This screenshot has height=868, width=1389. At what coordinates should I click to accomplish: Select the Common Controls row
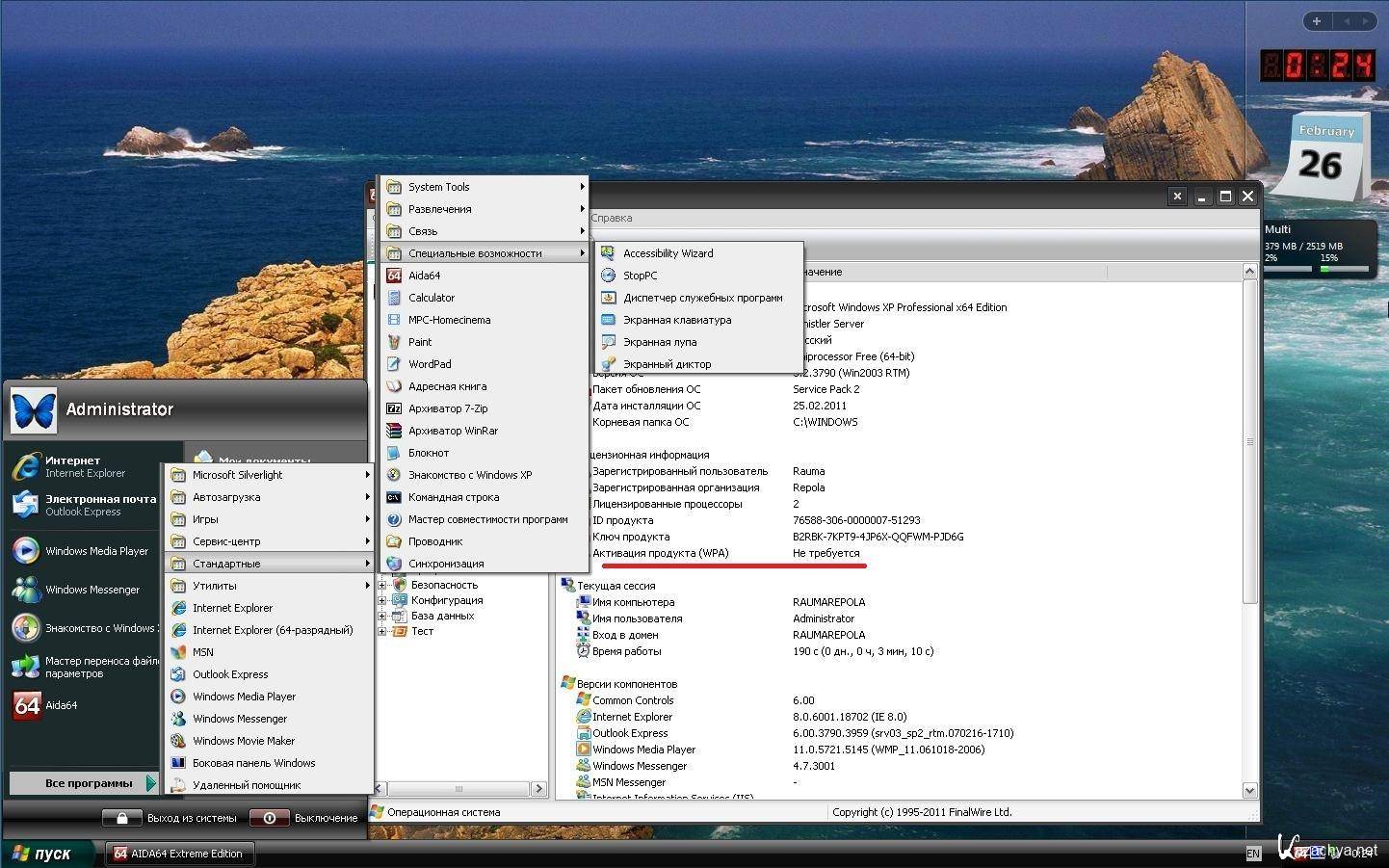point(695,700)
